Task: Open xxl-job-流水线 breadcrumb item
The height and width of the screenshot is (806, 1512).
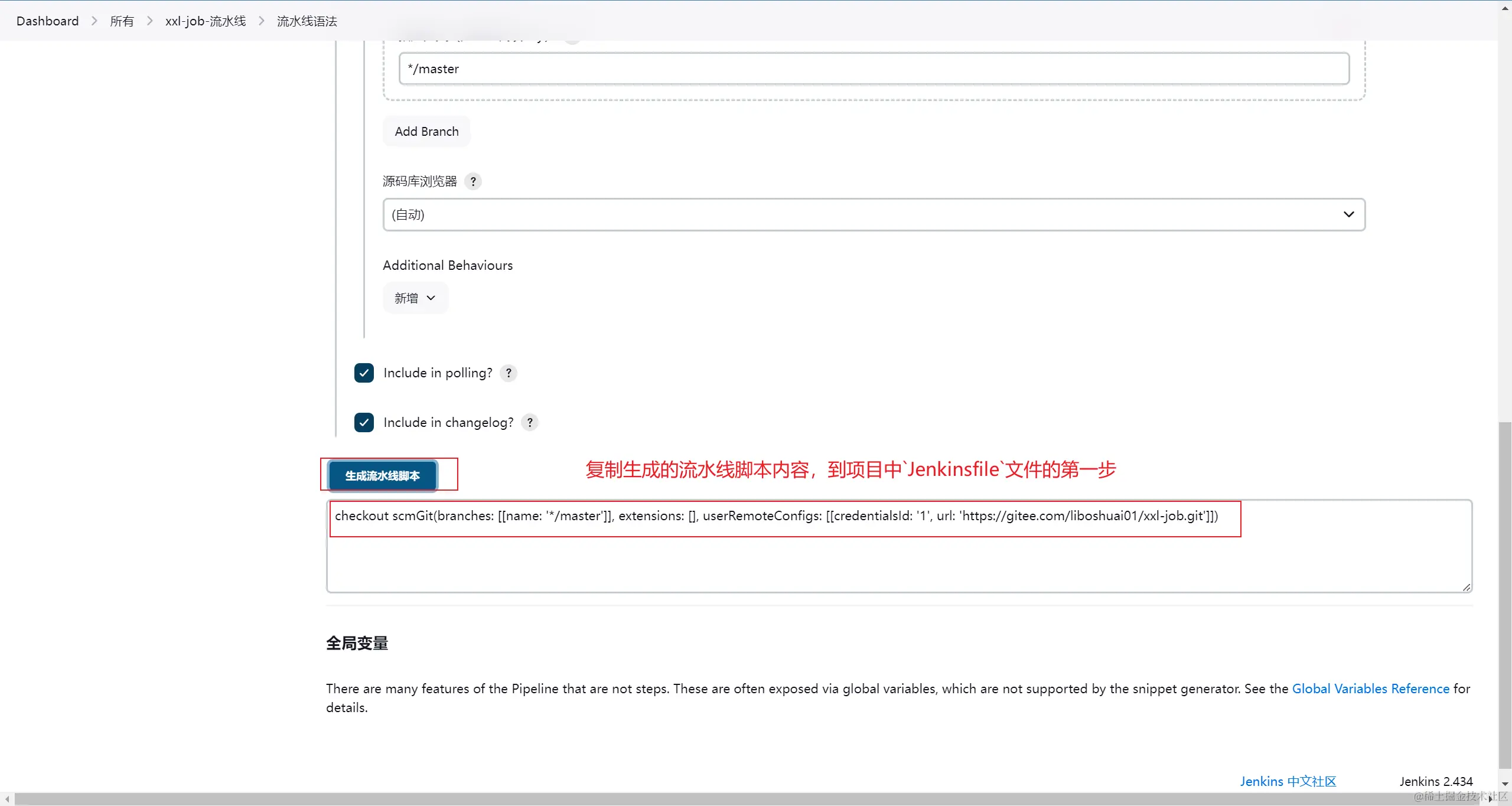Action: coord(206,21)
